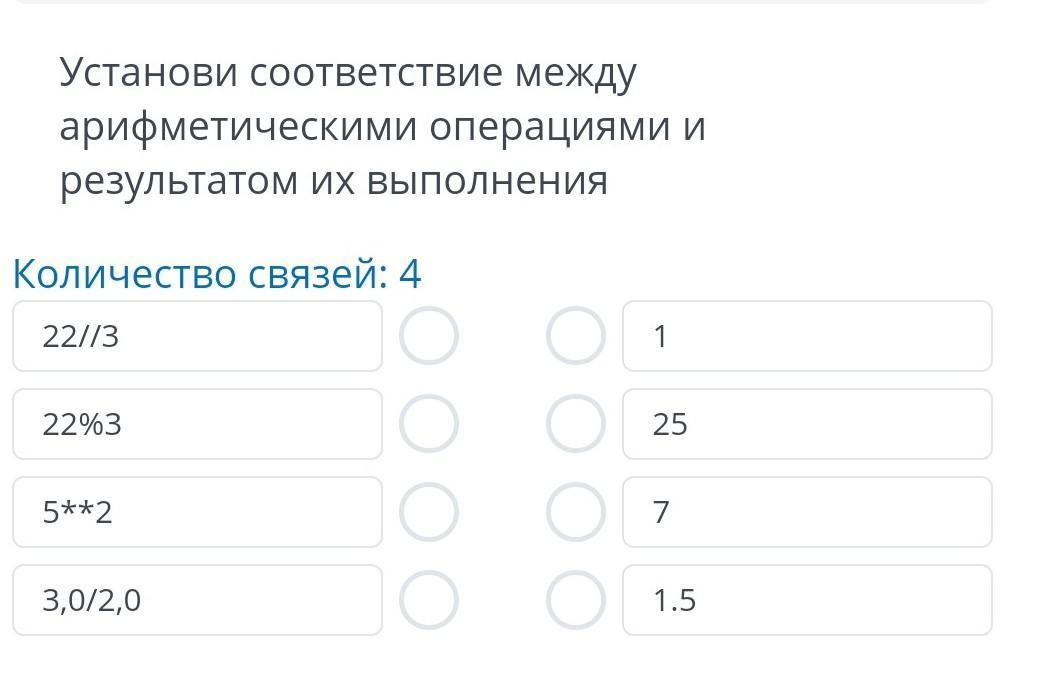Click the 3,0/2,0 expression box
Screen dimensions: 1042x689
tap(197, 600)
